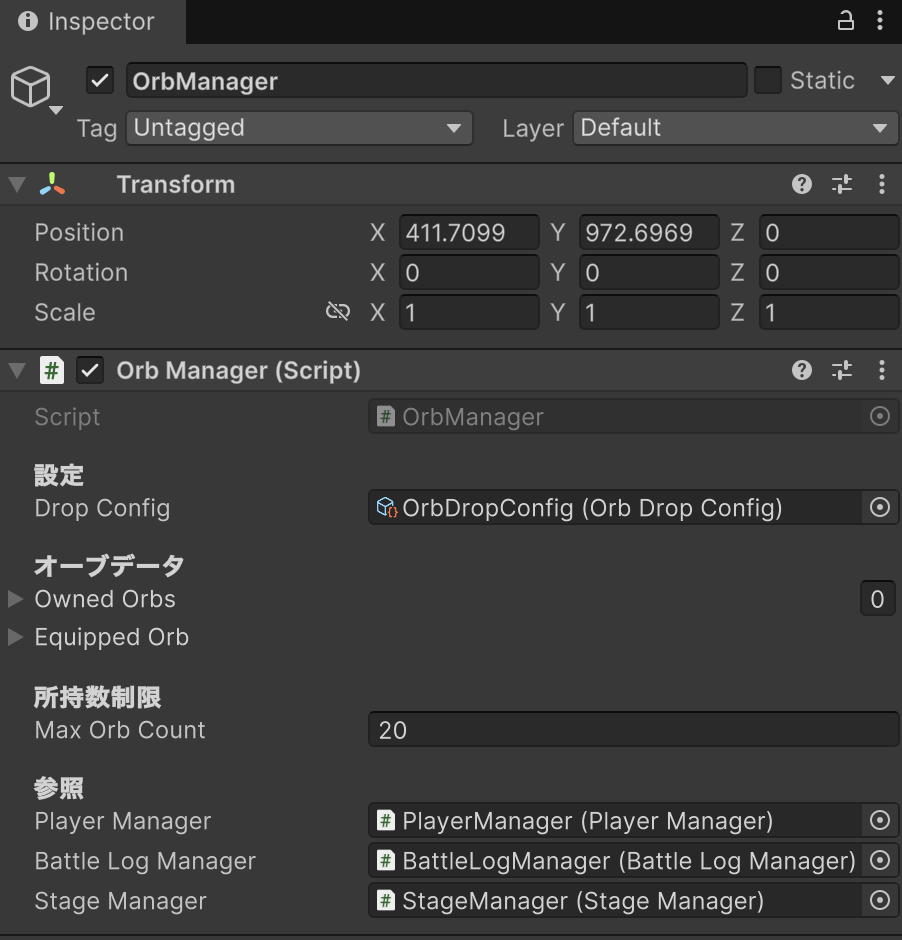Disable the OrbManager GameObject active checkbox
This screenshot has width=902, height=940.
point(100,81)
